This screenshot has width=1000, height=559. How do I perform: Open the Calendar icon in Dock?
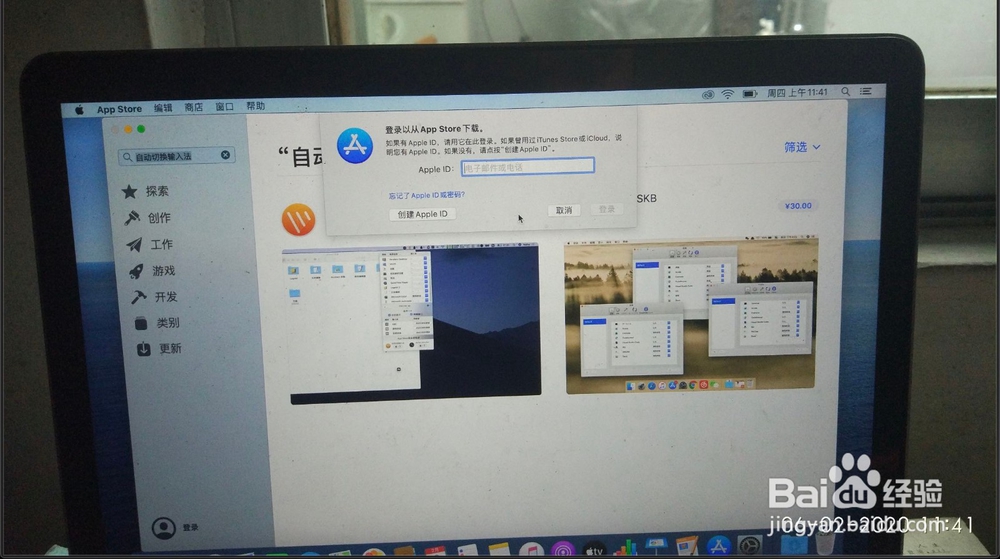click(436, 553)
